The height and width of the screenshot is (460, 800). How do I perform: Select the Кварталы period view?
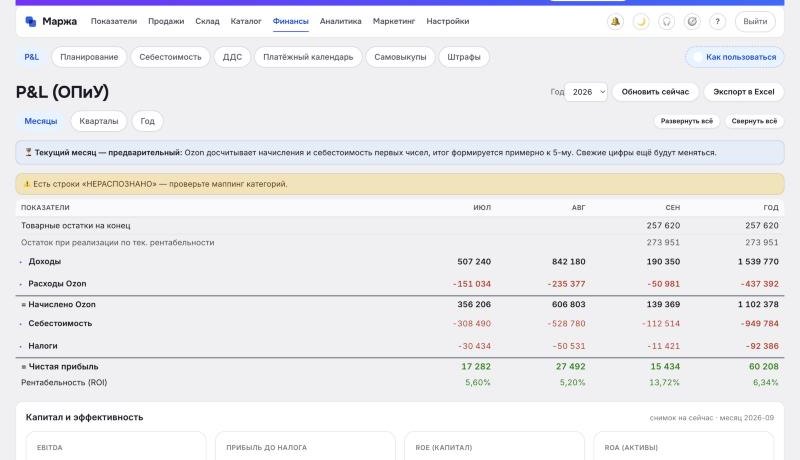click(99, 121)
